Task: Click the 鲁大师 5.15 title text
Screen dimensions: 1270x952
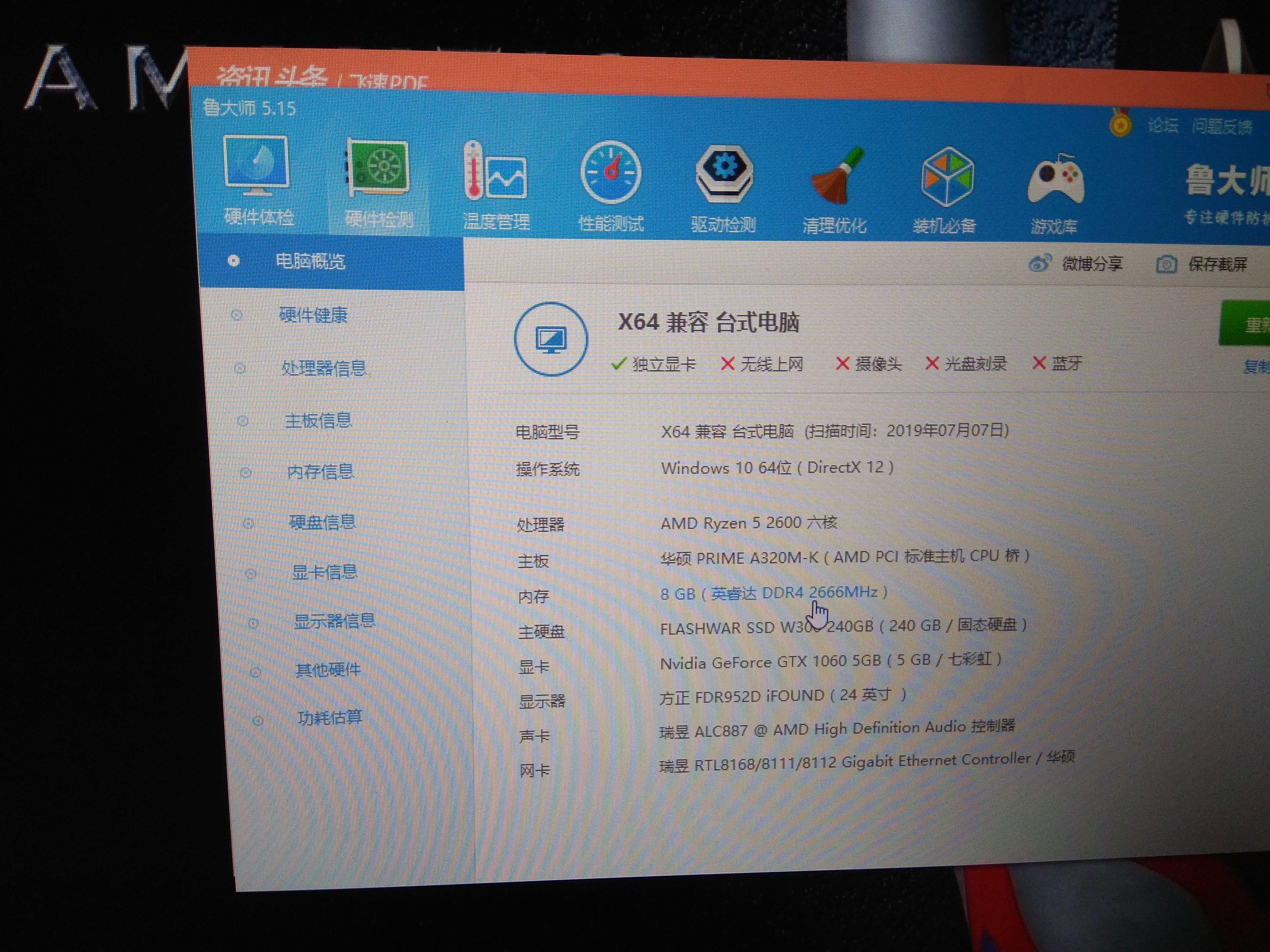Action: coord(249,108)
